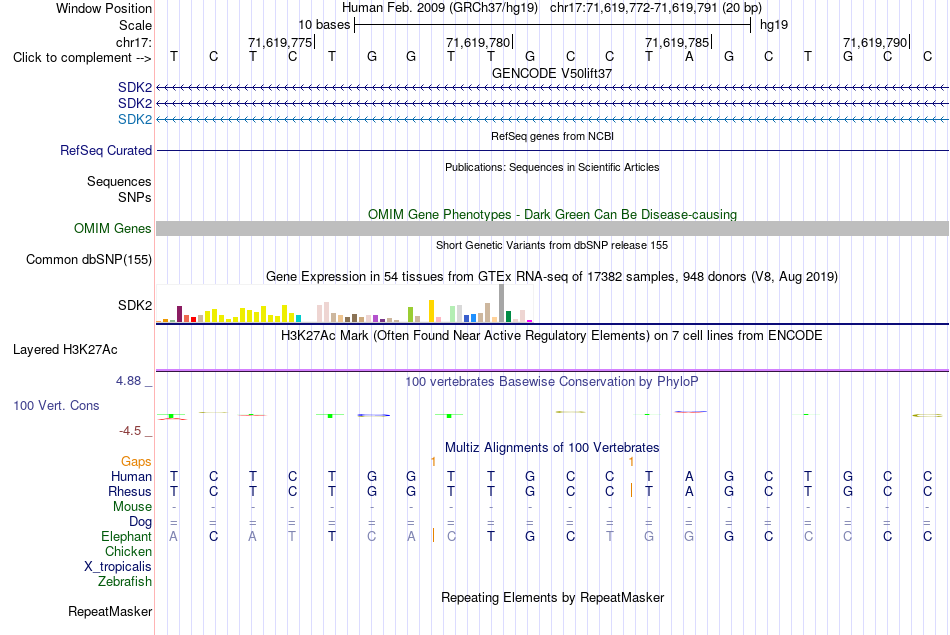
Task: Click the GTEx 'Gene Expression in 54 tissues' title
Action: (x=552, y=276)
